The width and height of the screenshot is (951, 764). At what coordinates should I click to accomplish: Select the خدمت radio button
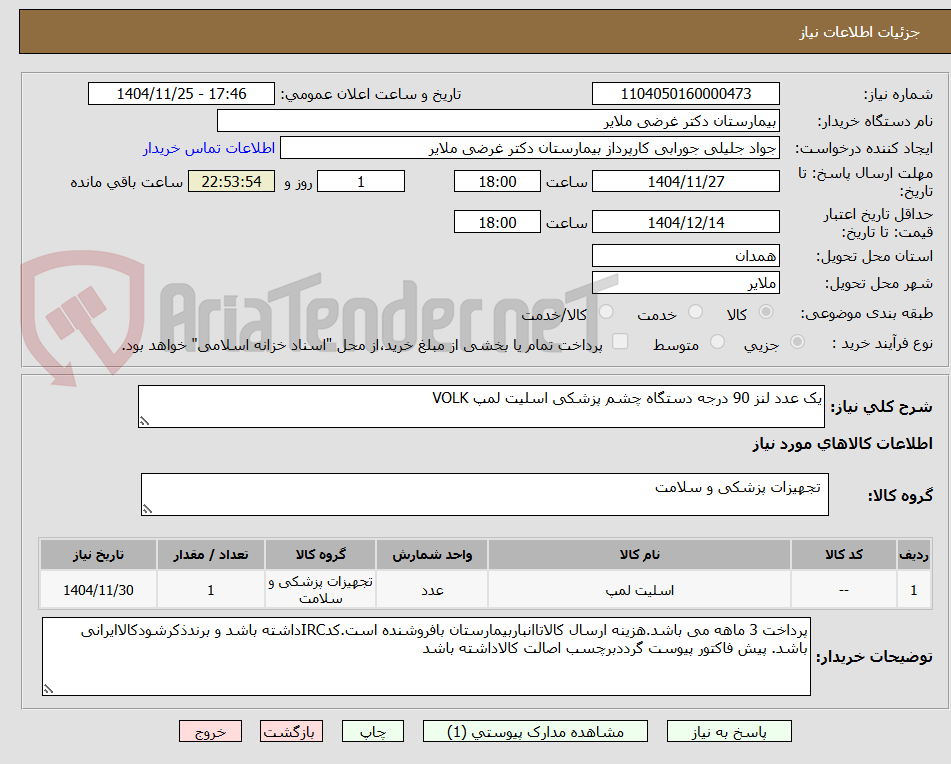pos(696,312)
